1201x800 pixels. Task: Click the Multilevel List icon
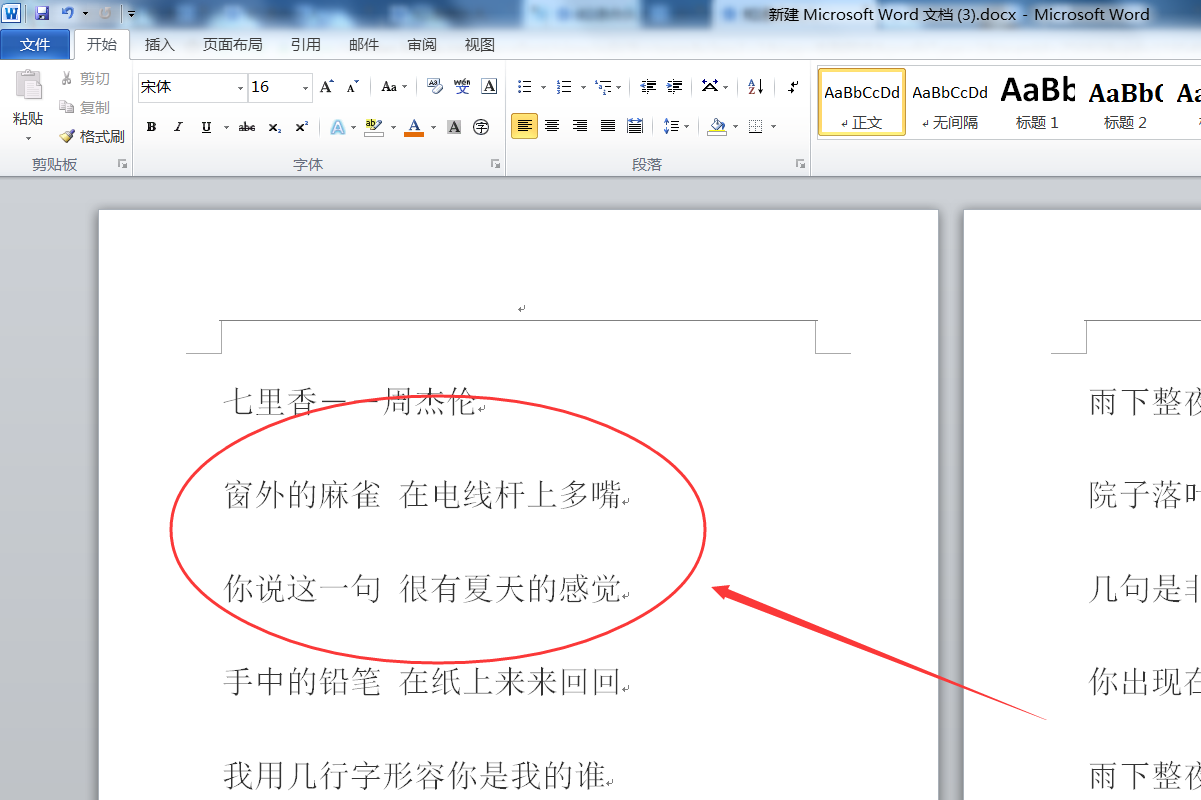603,87
